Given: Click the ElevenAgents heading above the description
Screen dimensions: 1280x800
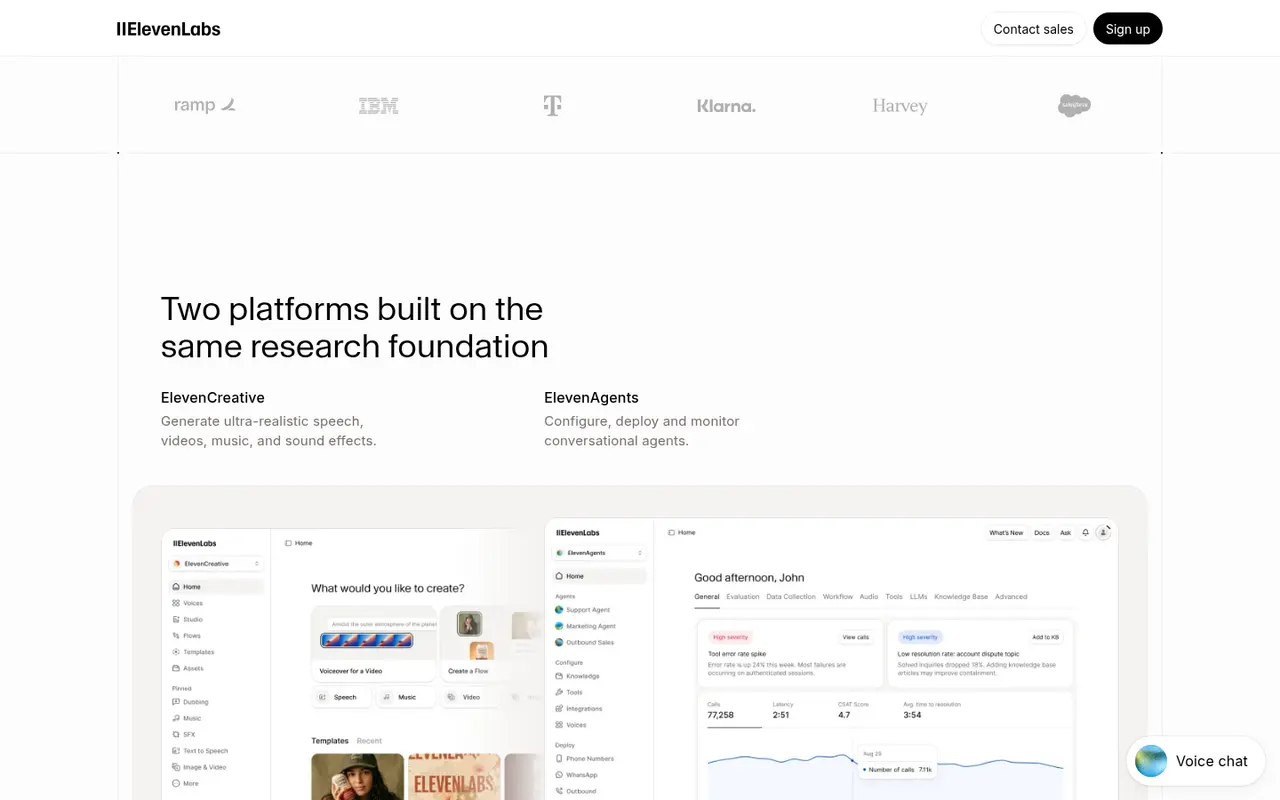Looking at the screenshot, I should 591,397.
